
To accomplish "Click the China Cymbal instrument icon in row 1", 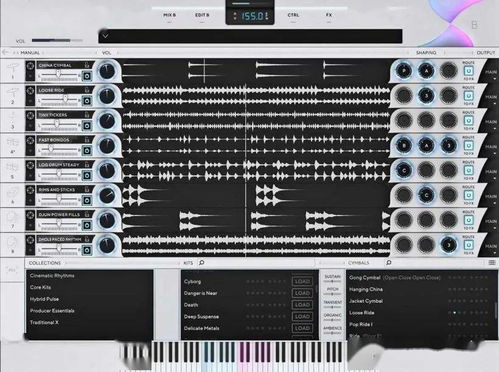I will [x=13, y=68].
